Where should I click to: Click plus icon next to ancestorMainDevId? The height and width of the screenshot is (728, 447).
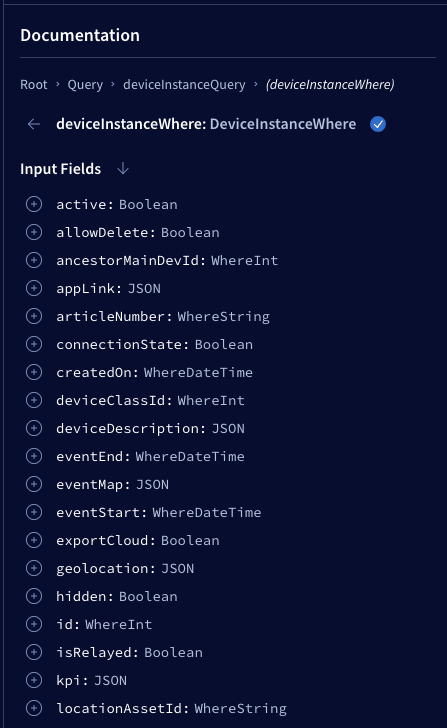pos(34,260)
